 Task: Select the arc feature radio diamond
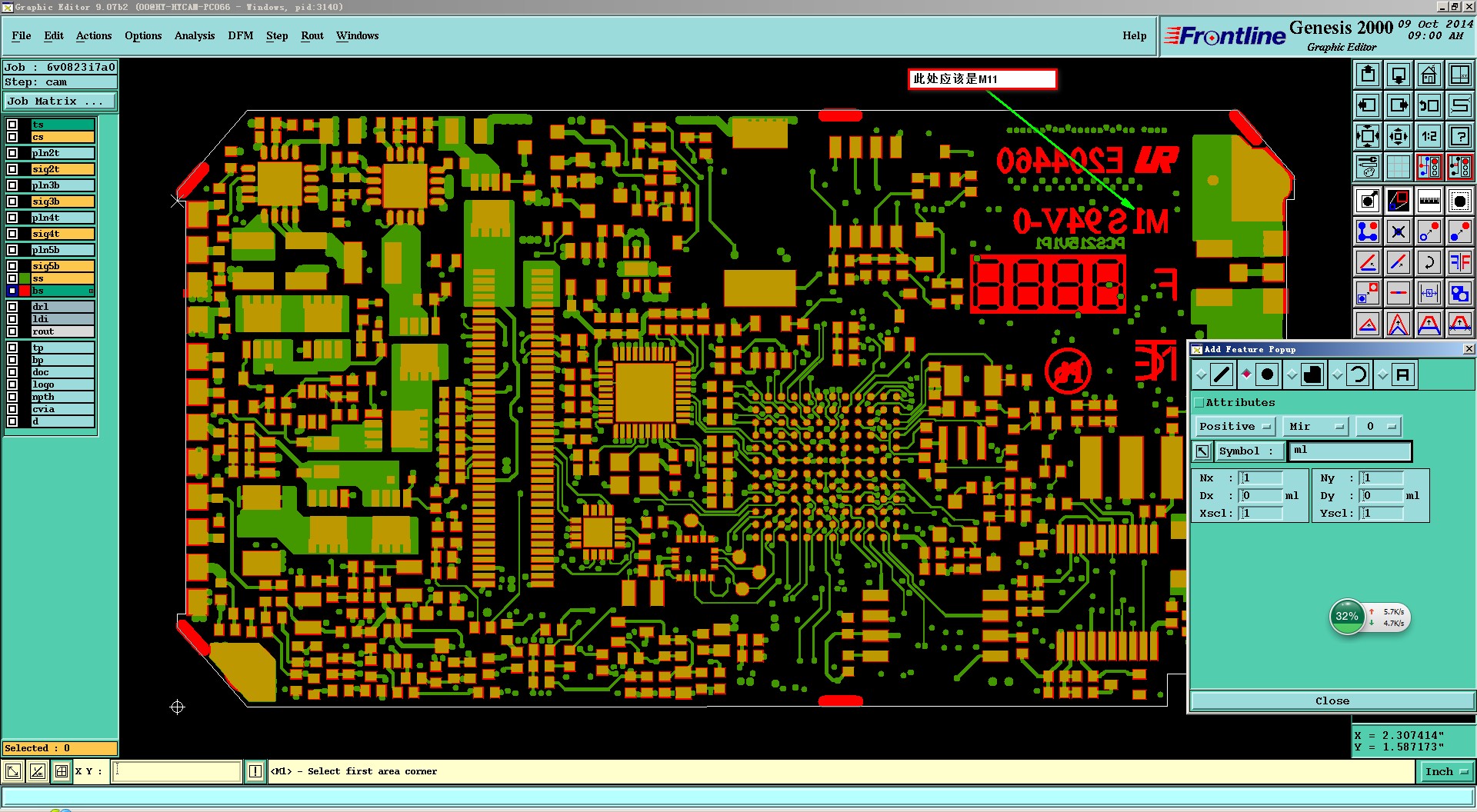[1337, 374]
